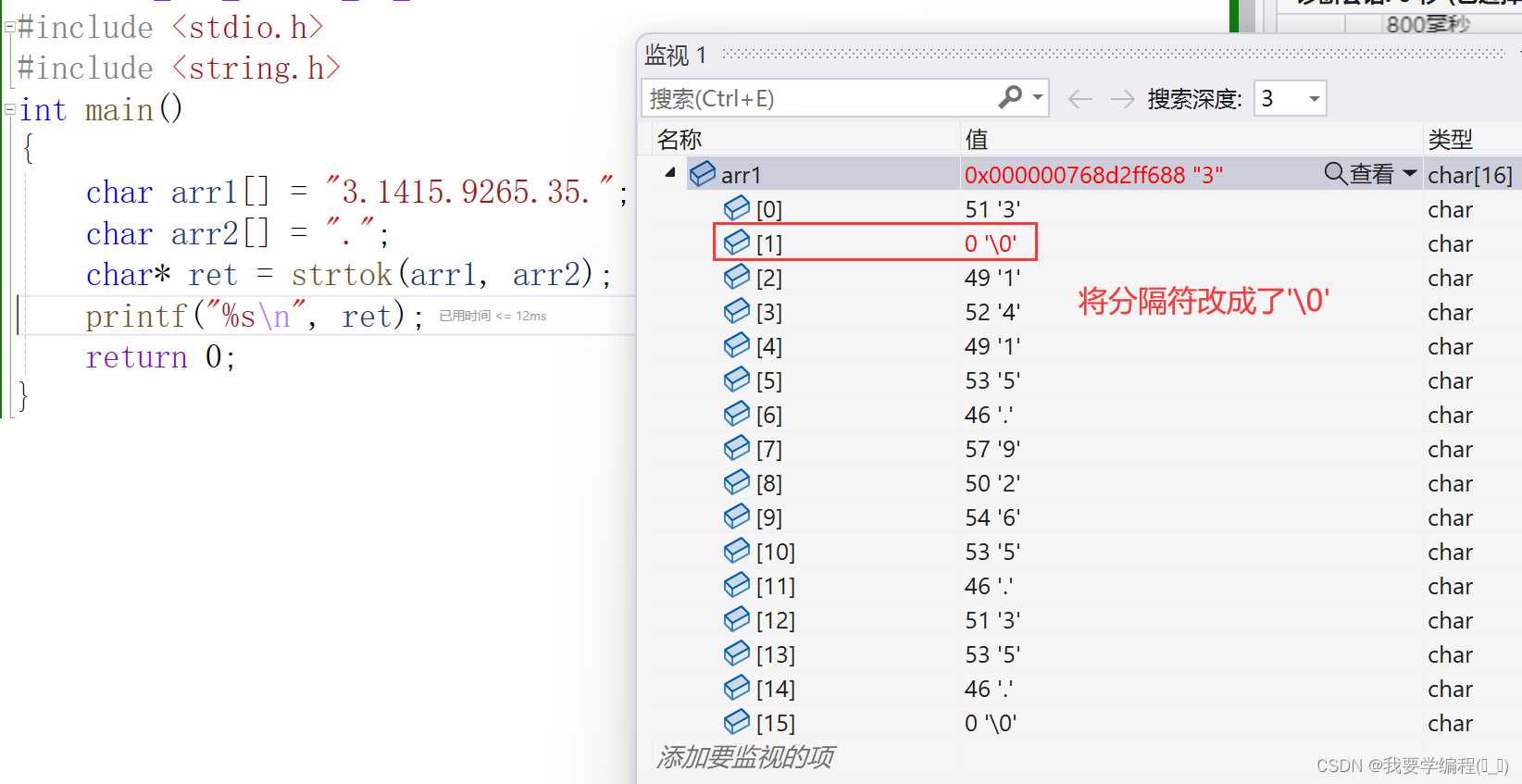Click the cube icon of element [12]
The image size is (1522, 784).
[x=737, y=619]
